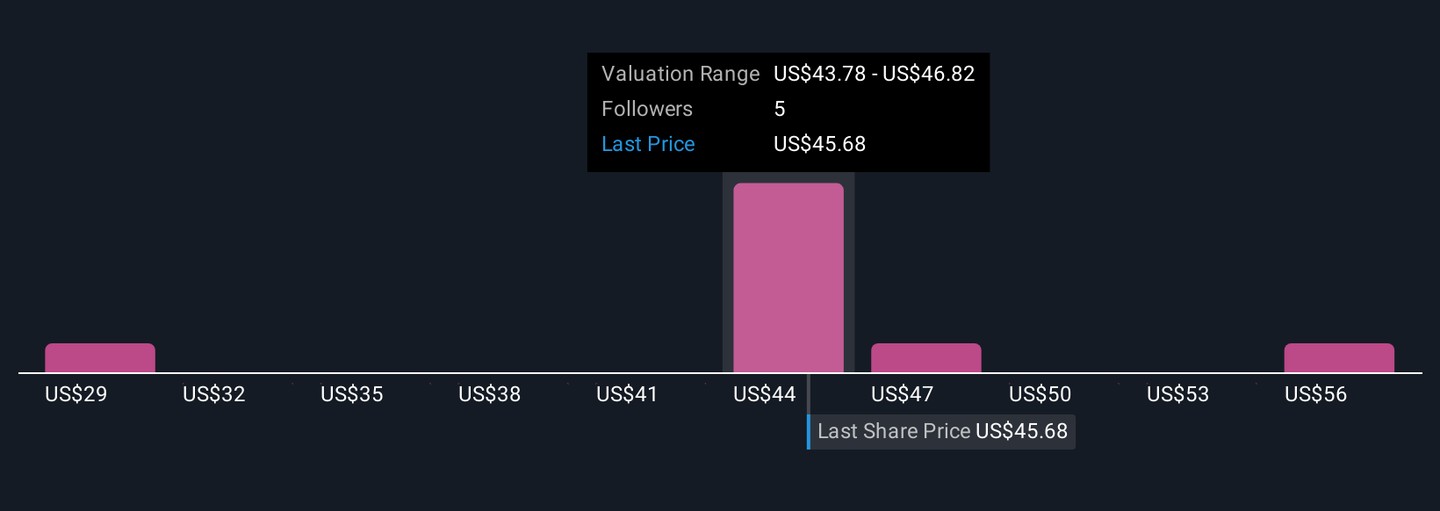The image size is (1440, 511).
Task: Select the US$35 axis label
Action: pos(352,395)
